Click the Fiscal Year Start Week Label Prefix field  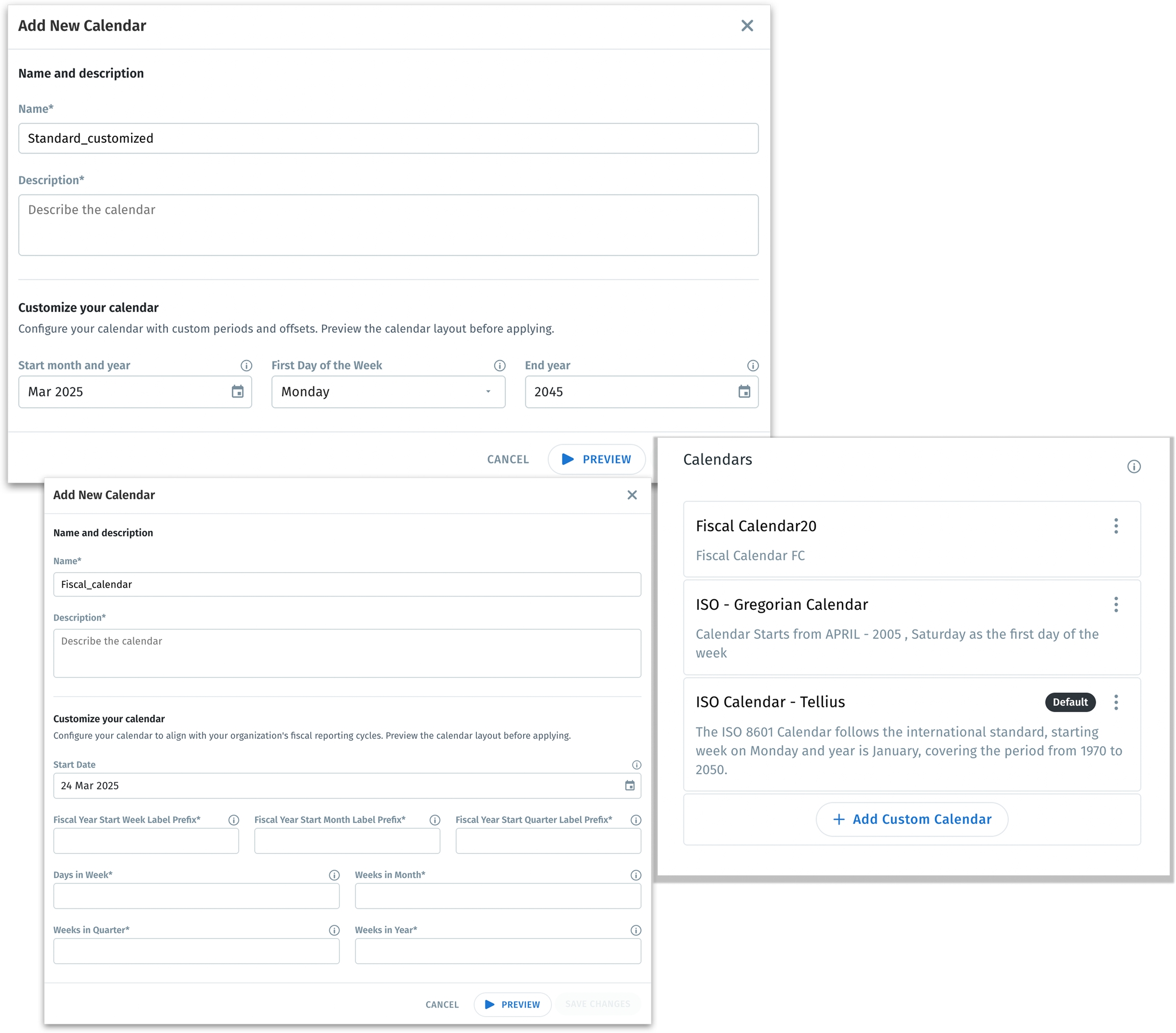click(145, 841)
